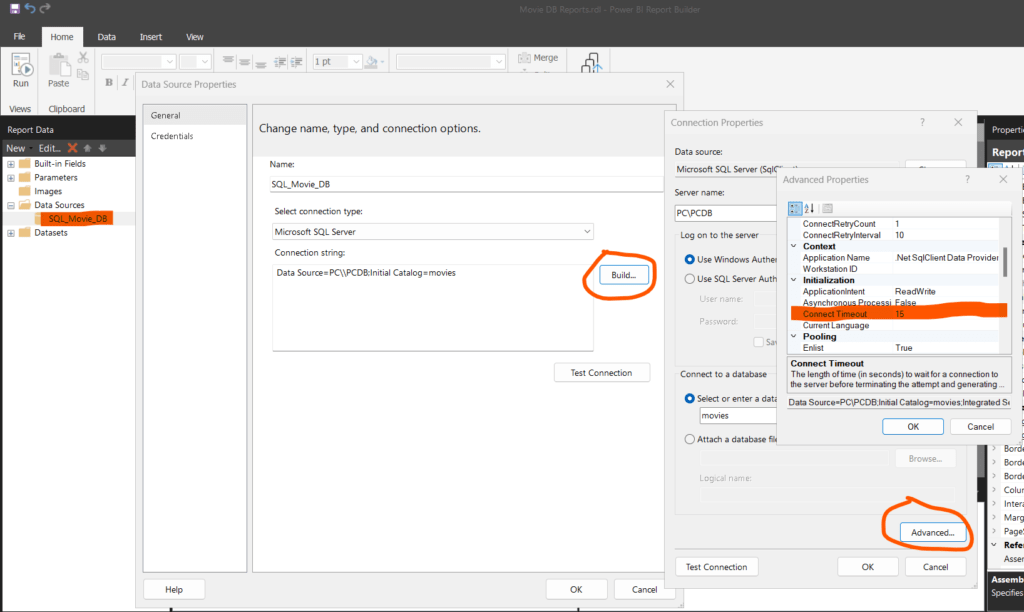Viewport: 1024px width, 612px height.
Task: Click the Cut scissors icon
Action: [x=83, y=58]
